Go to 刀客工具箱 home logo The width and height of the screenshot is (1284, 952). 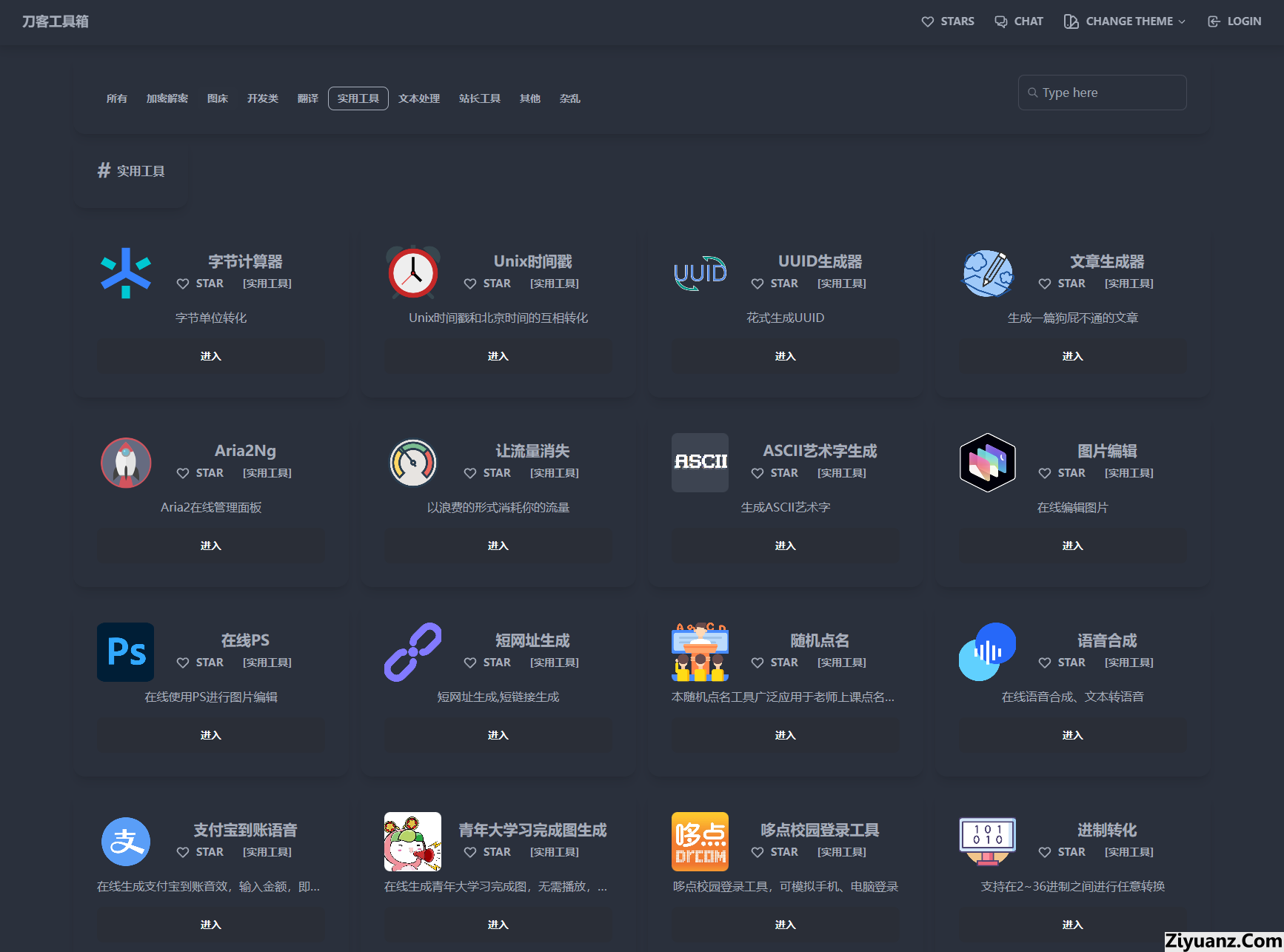point(56,21)
